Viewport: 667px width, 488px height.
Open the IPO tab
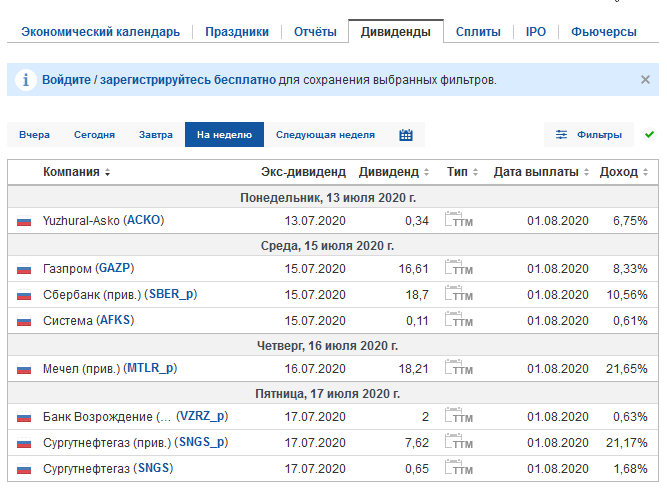[x=536, y=32]
